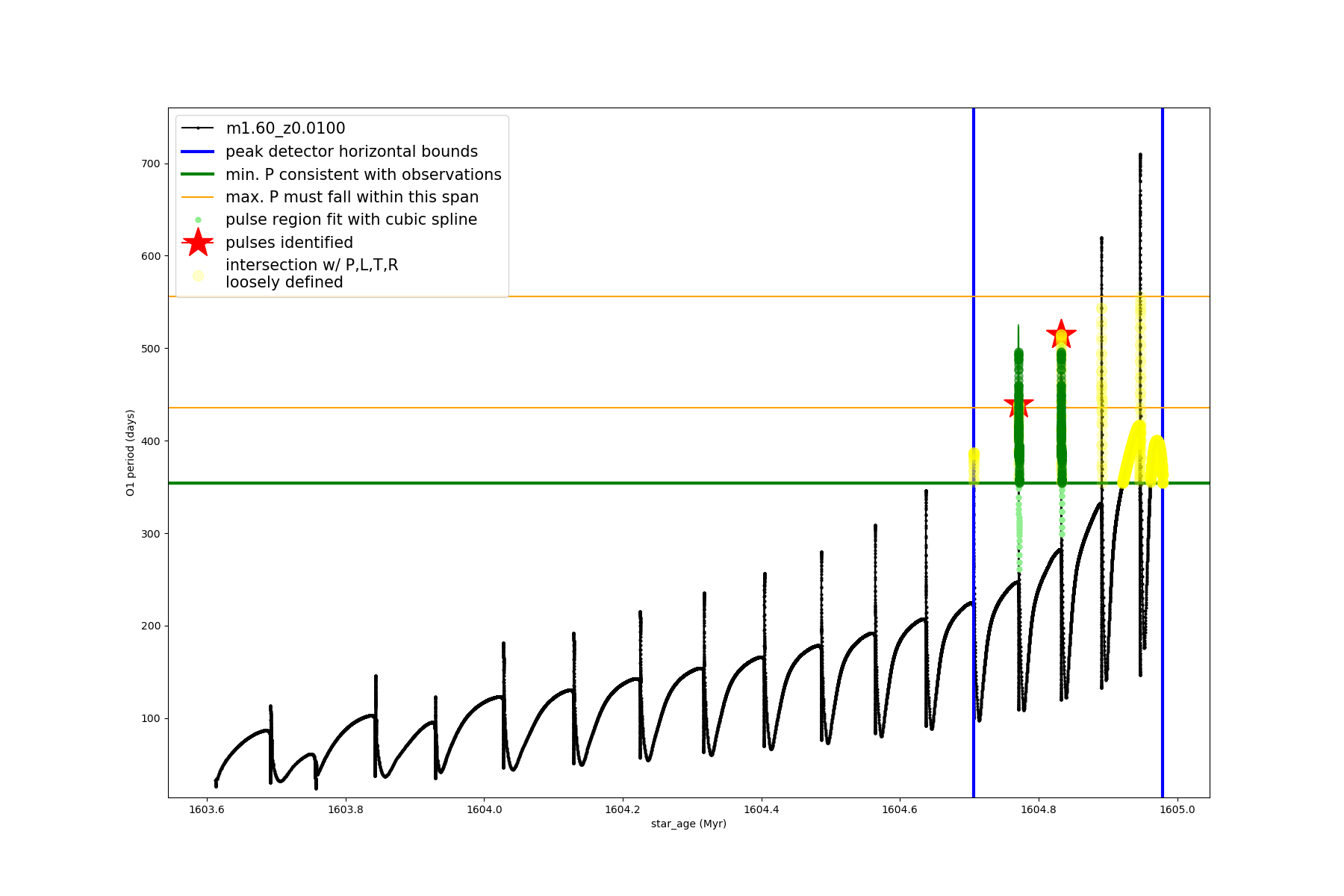Click the 'pulses identified' legend text
Viewport: 1344px width, 896px height.
[x=289, y=243]
